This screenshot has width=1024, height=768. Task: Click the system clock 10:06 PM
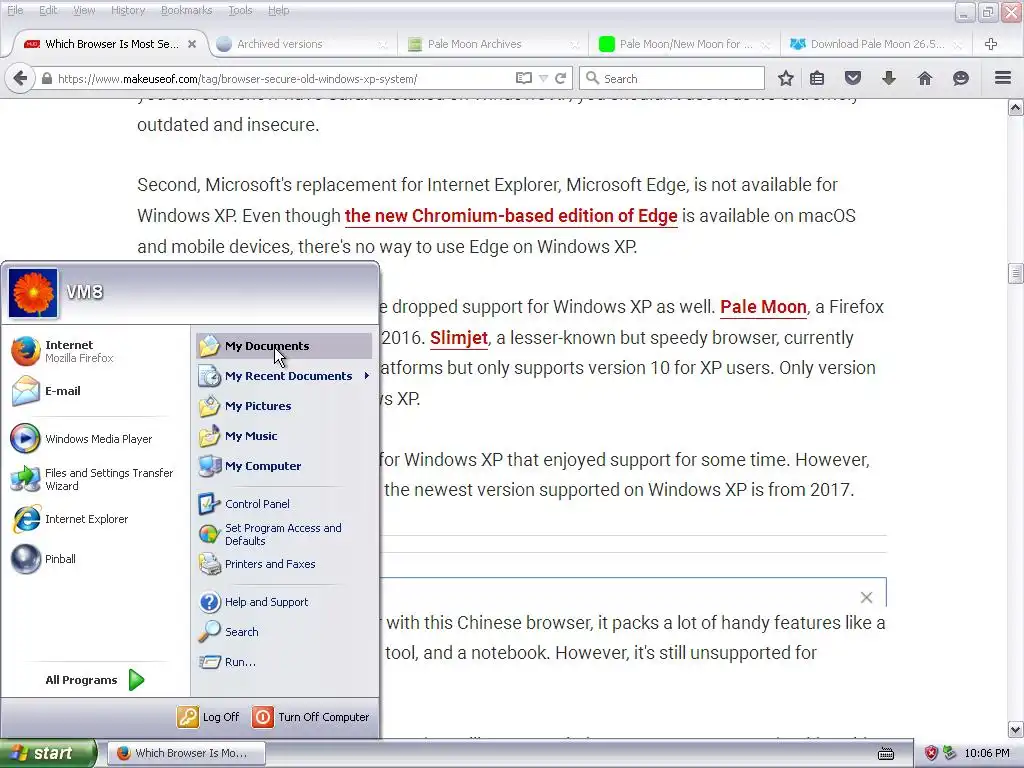[987, 753]
